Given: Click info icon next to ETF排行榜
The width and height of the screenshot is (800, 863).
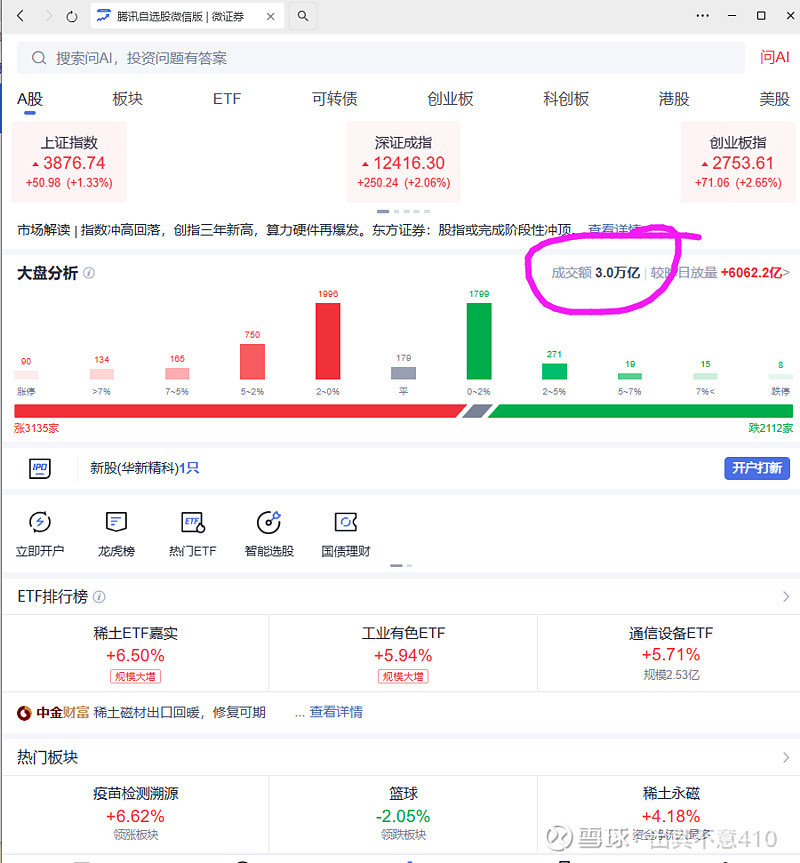Looking at the screenshot, I should [99, 597].
